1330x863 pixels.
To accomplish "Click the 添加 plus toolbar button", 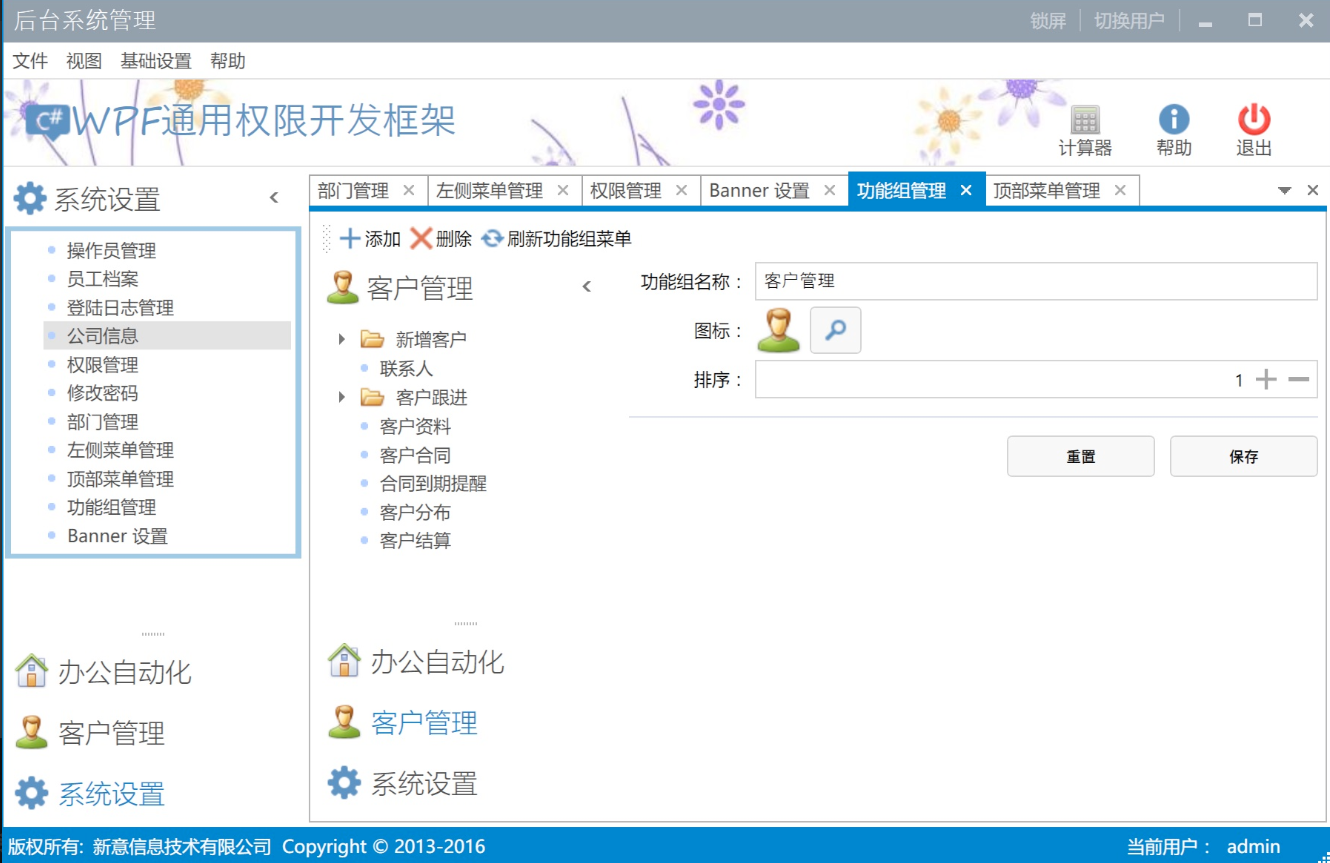I will (370, 239).
